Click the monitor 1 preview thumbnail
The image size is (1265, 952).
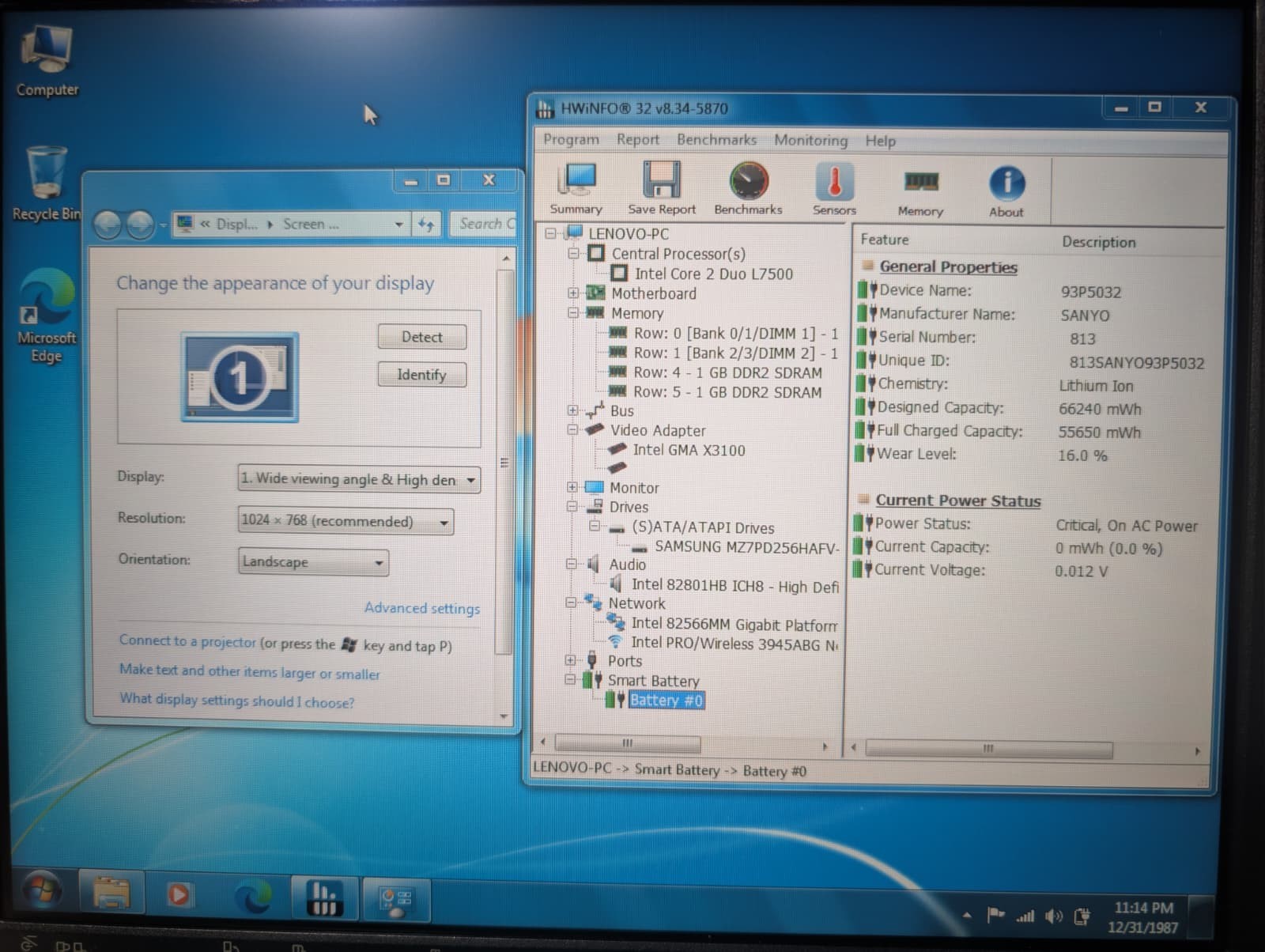(x=240, y=377)
